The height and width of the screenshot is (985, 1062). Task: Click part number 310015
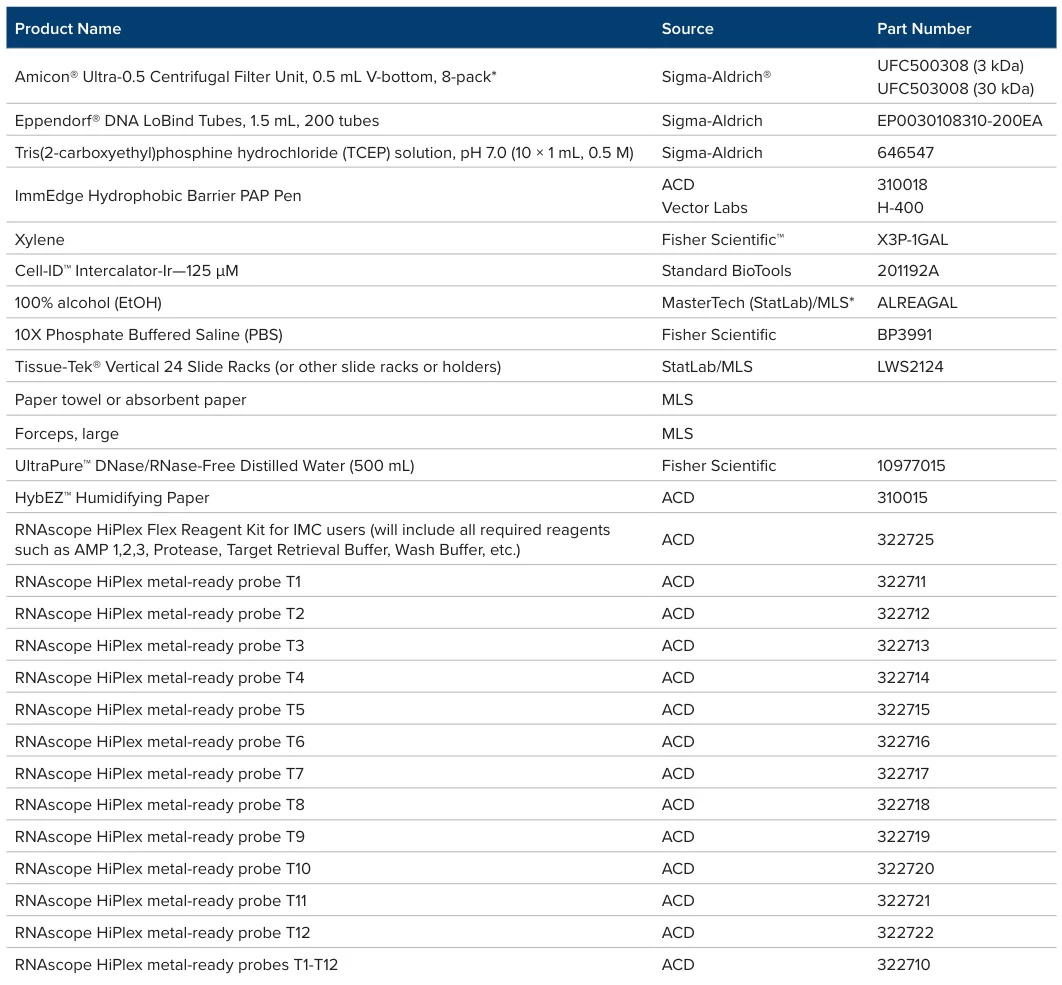[x=902, y=497]
